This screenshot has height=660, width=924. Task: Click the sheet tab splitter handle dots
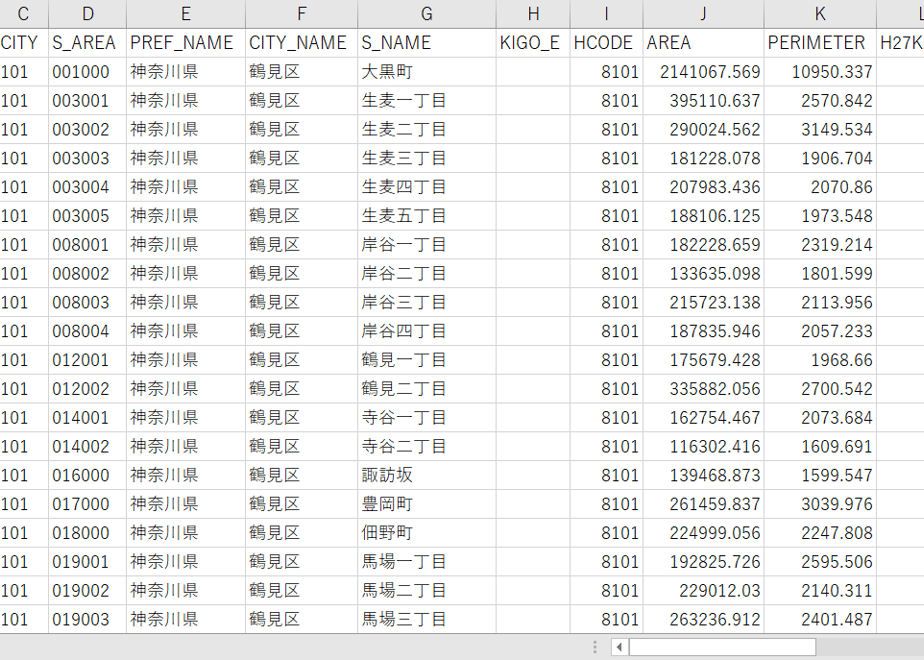tap(595, 647)
